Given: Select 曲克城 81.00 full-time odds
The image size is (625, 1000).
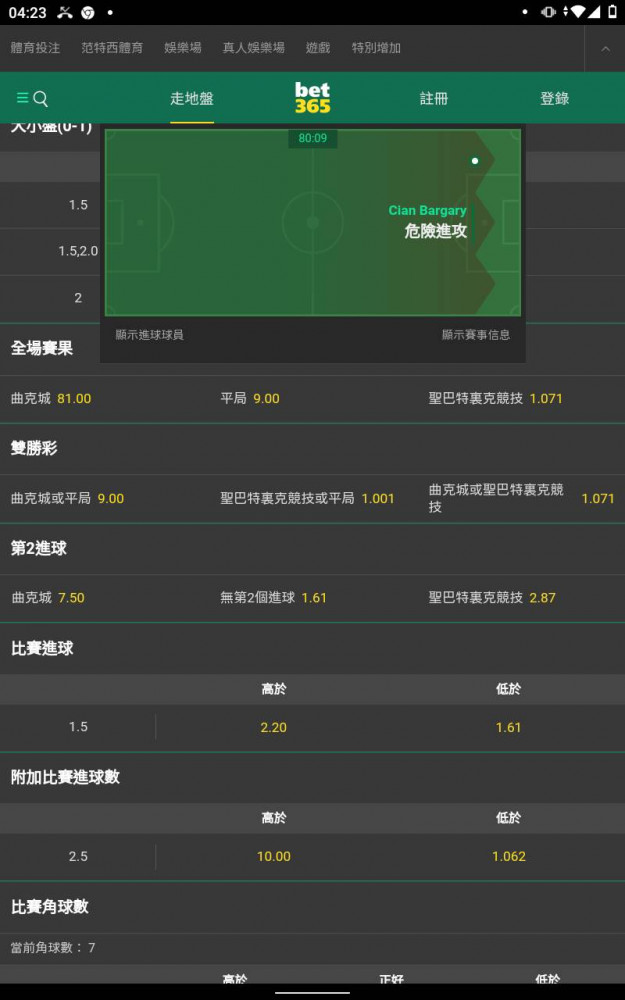Looking at the screenshot, I should [51, 399].
